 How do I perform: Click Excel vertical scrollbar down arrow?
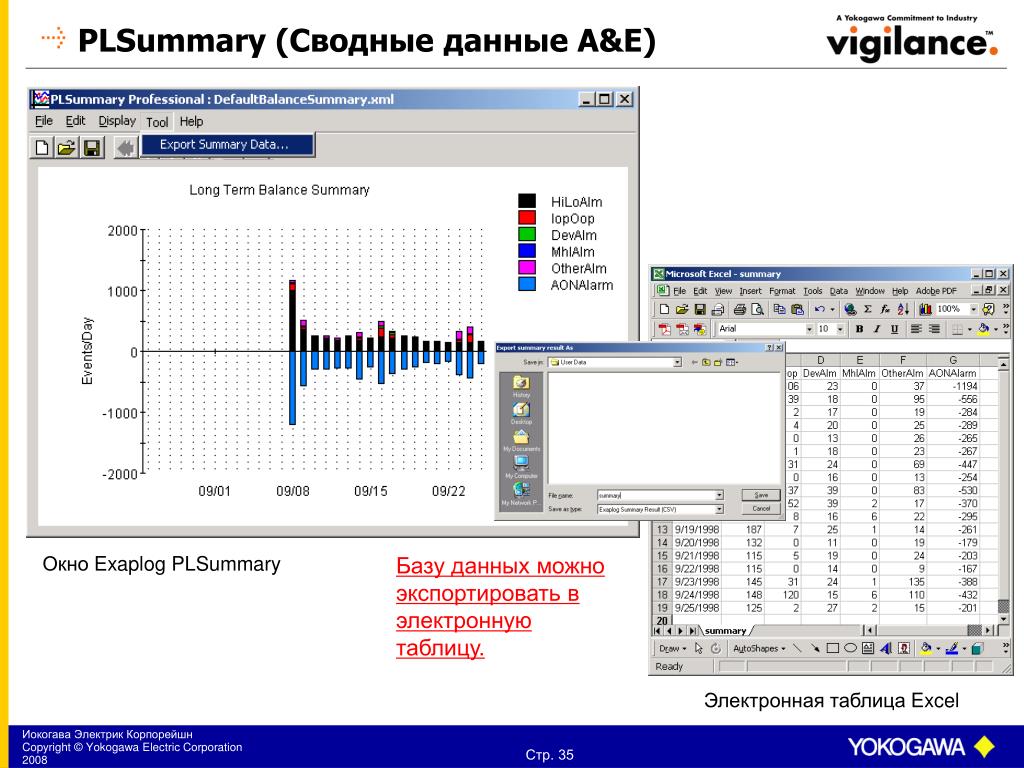tap(1004, 618)
